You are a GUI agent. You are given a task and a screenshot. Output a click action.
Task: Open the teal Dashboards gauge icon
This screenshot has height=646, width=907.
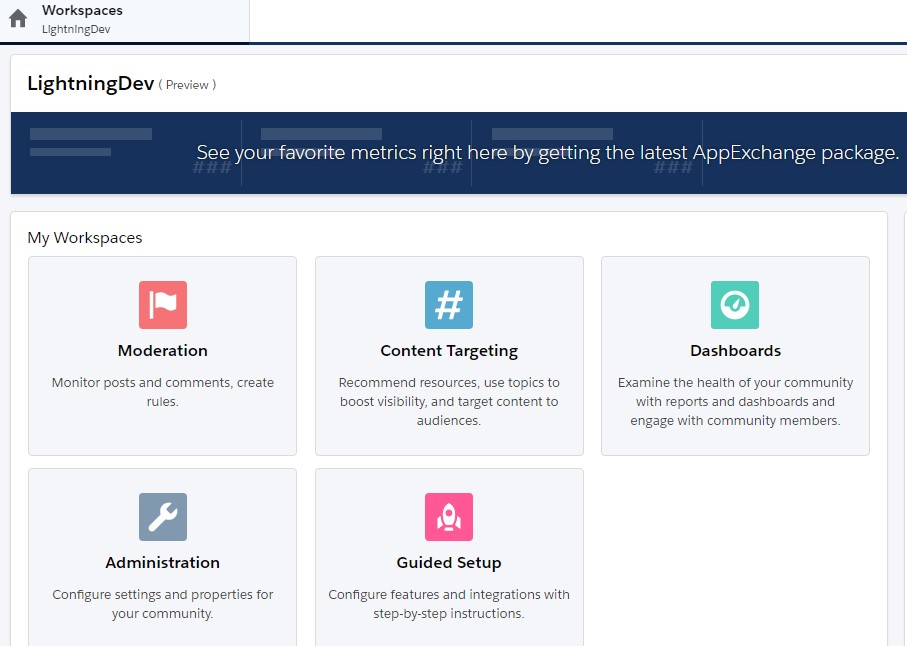735,305
